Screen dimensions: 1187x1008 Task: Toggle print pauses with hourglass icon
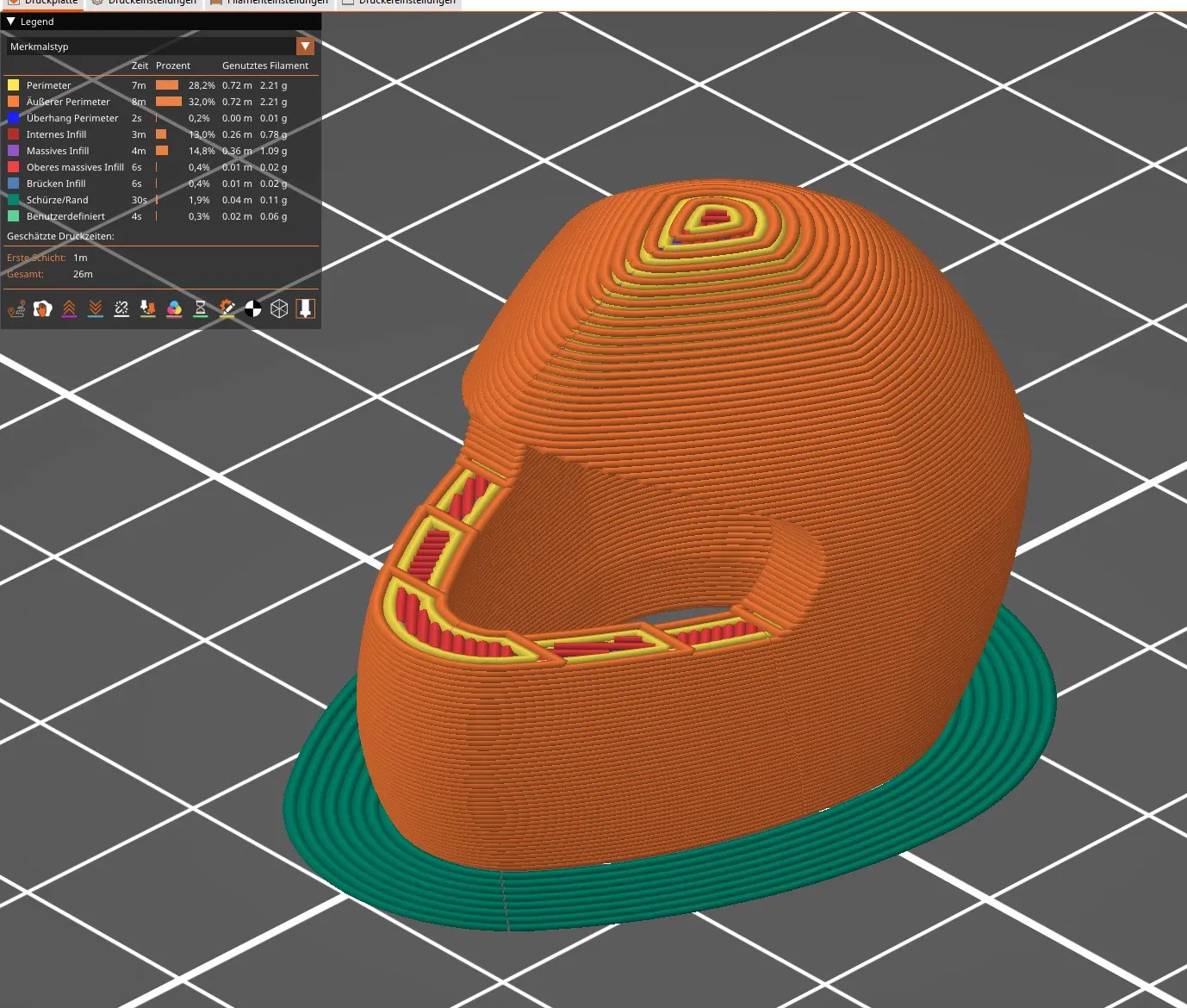(x=201, y=308)
